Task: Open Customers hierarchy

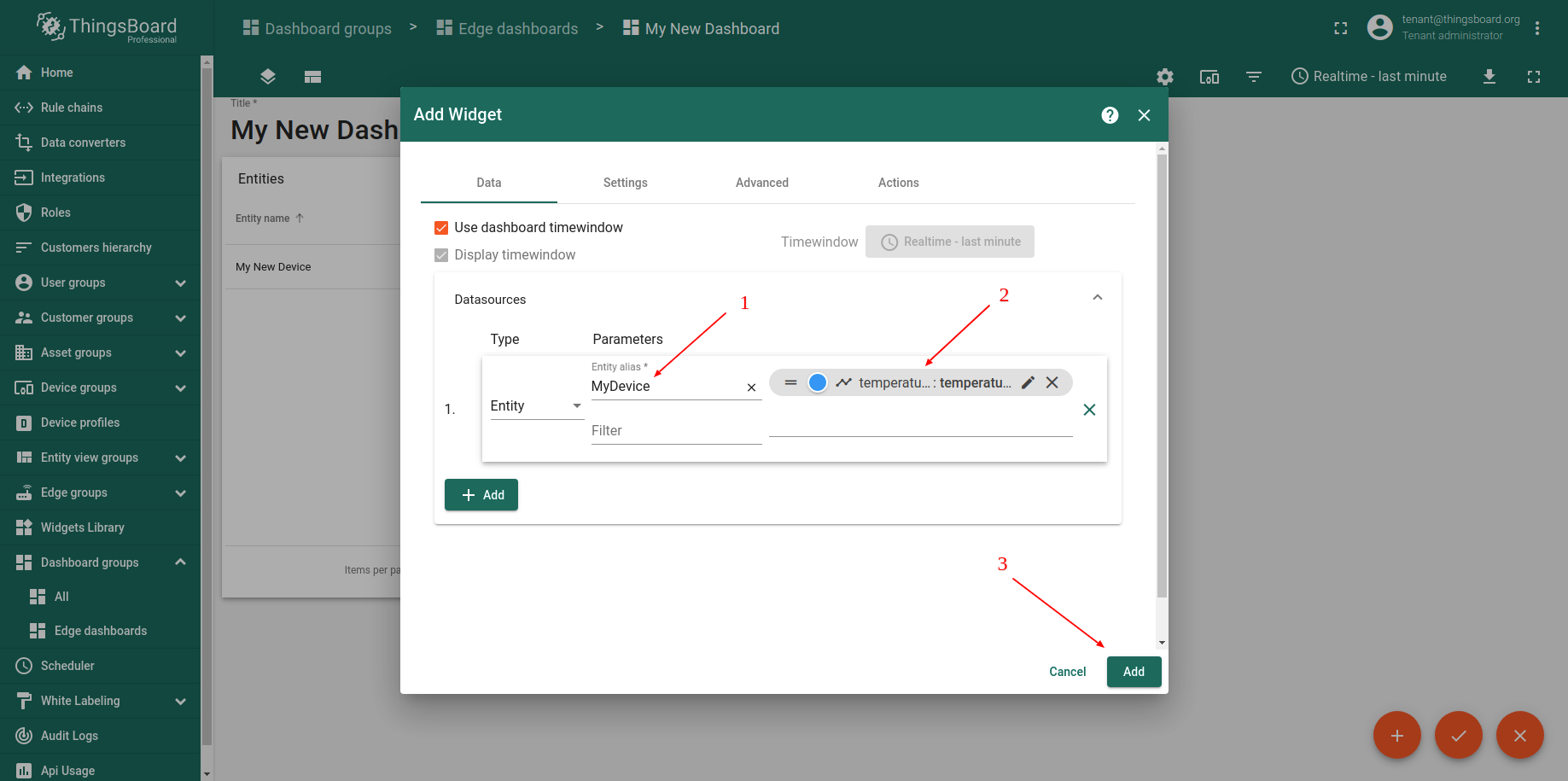Action: tap(100, 248)
